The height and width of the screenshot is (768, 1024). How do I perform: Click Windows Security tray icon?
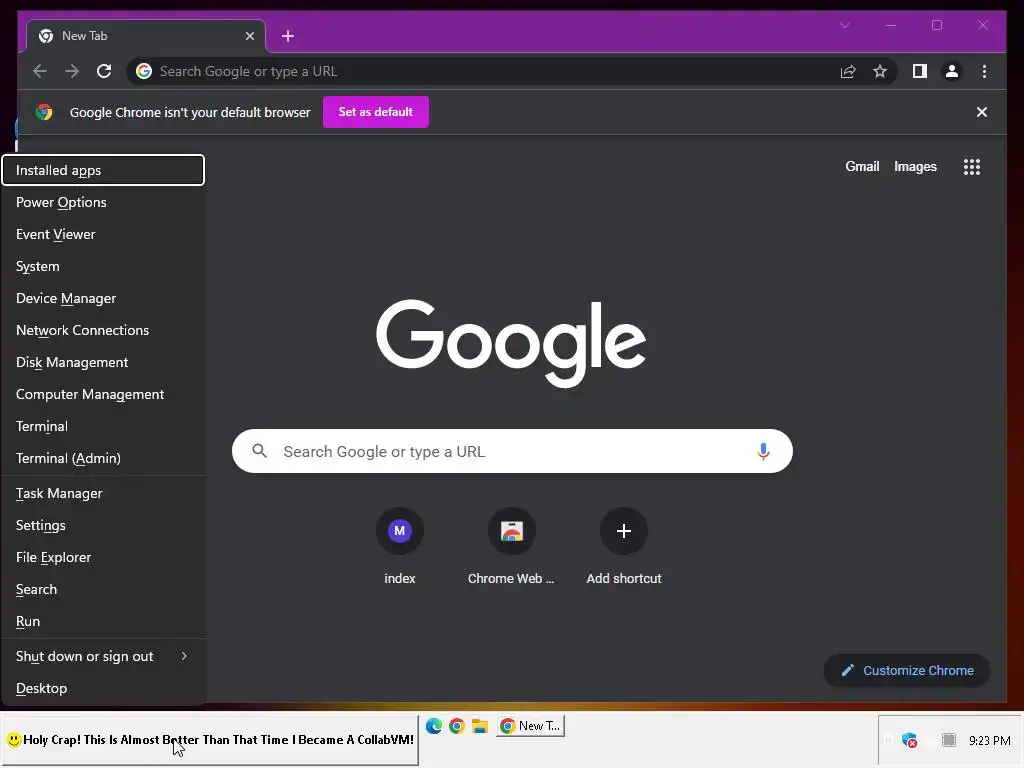909,740
